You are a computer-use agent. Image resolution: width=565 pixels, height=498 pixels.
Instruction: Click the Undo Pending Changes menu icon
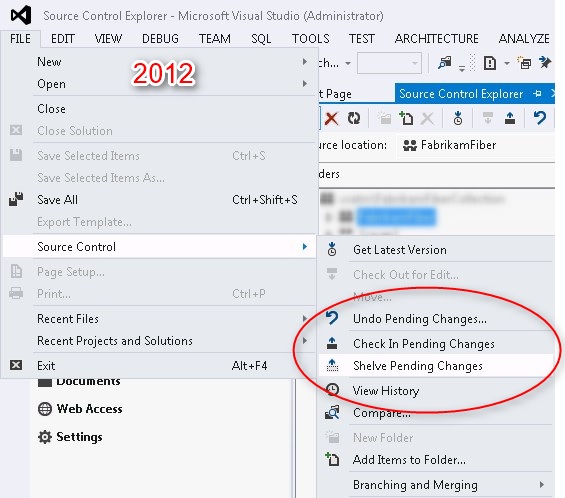(x=332, y=317)
